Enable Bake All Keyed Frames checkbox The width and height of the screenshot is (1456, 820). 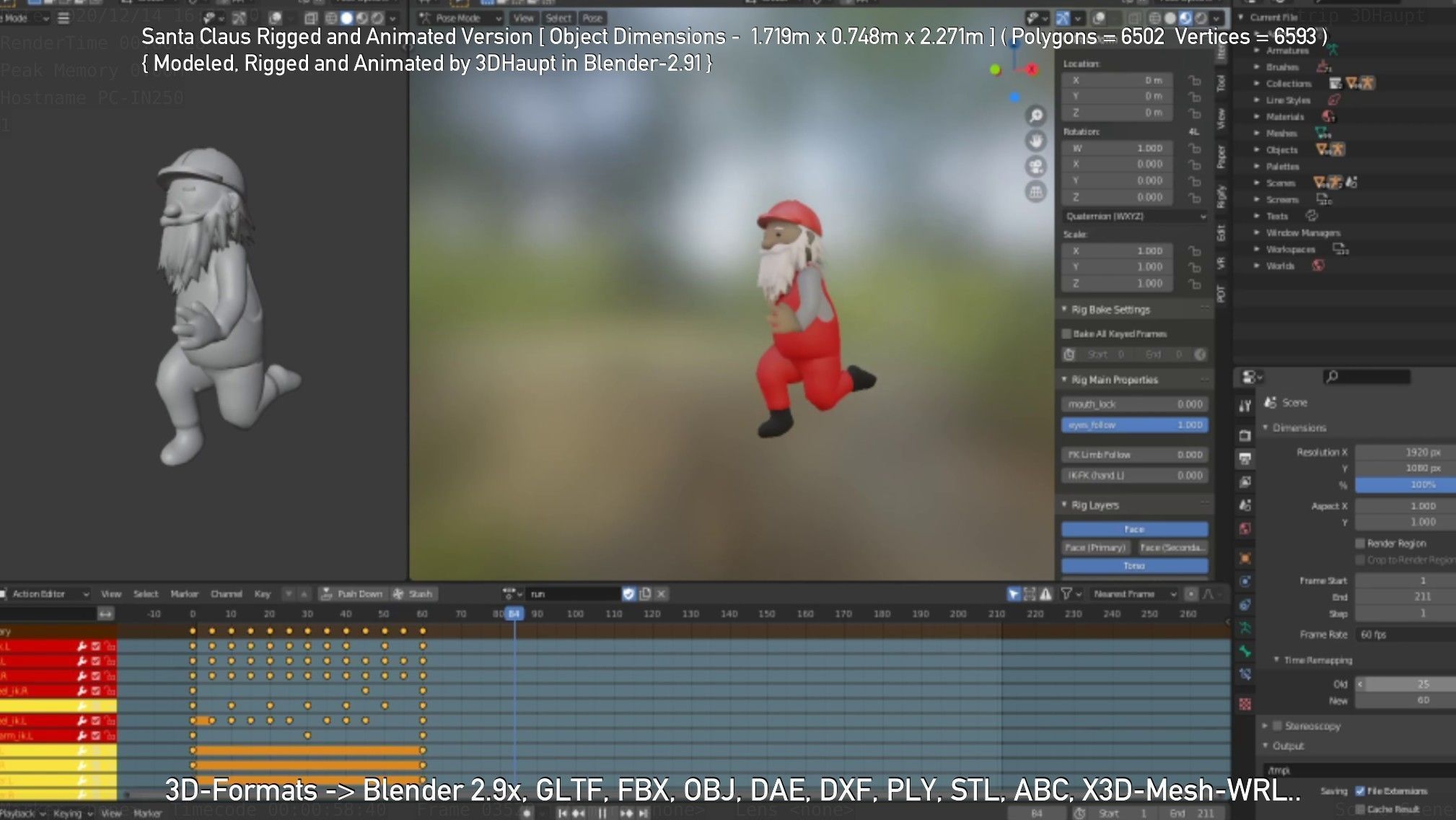point(1066,333)
